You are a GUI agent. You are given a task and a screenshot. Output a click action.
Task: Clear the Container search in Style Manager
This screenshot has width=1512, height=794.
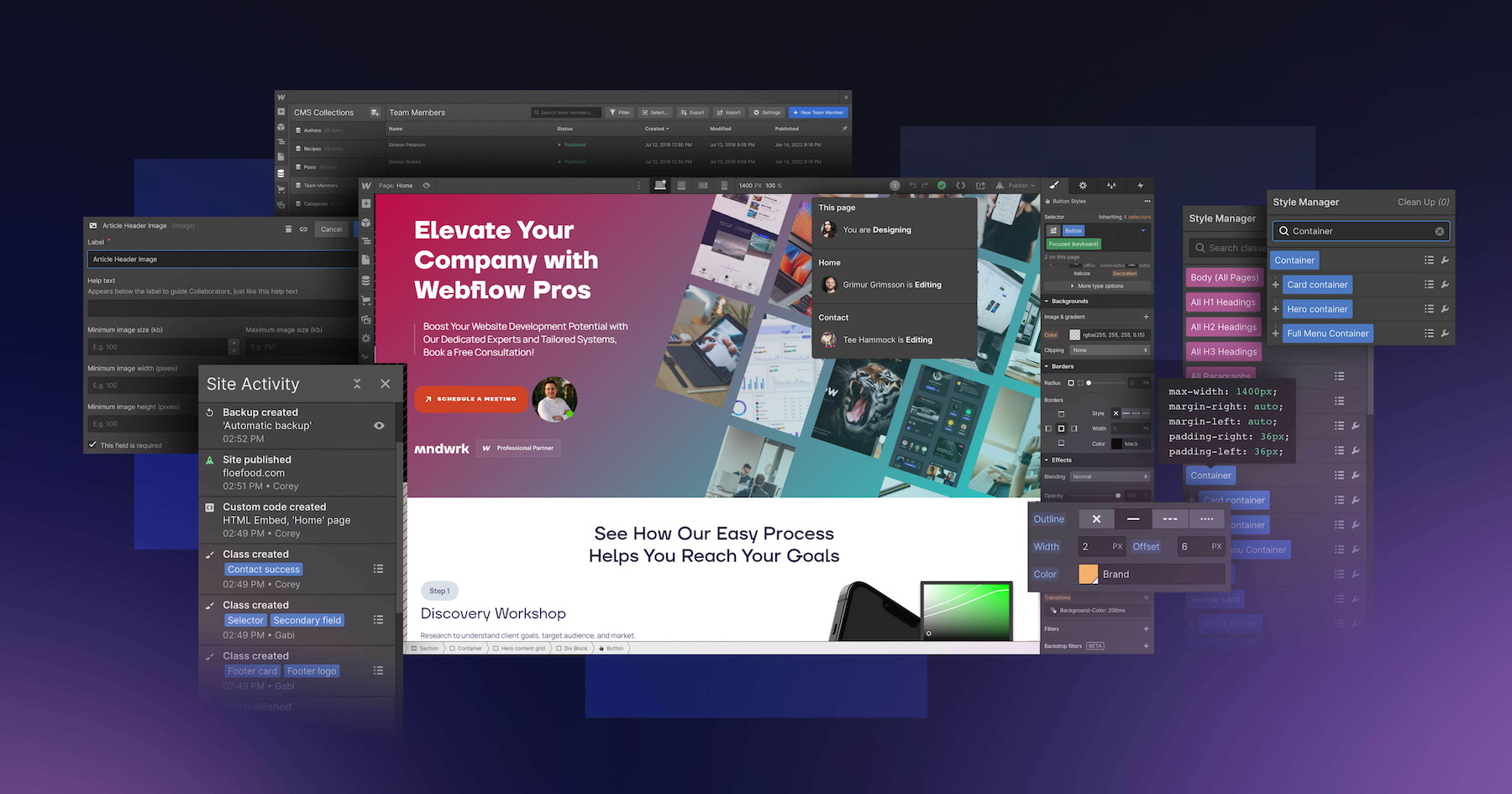pos(1440,231)
